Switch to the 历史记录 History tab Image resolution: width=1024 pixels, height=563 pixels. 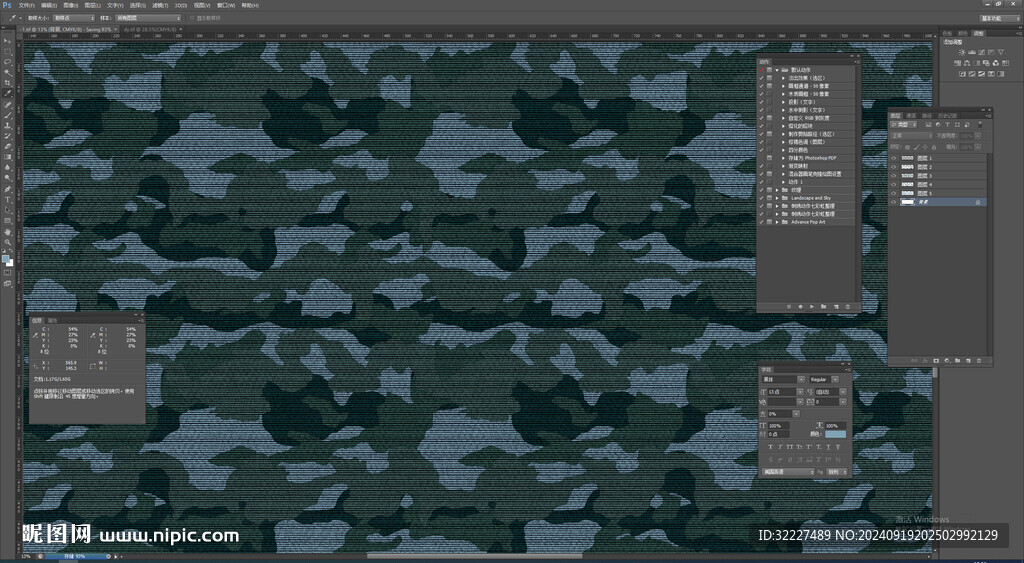pos(947,116)
